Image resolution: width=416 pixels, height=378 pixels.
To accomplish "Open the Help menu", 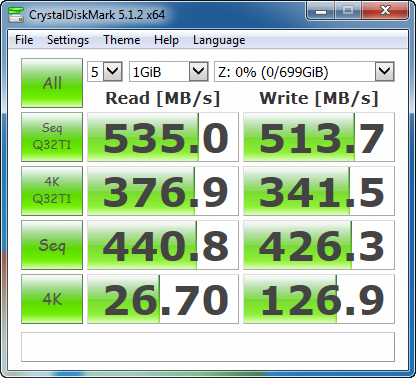I will coord(166,40).
